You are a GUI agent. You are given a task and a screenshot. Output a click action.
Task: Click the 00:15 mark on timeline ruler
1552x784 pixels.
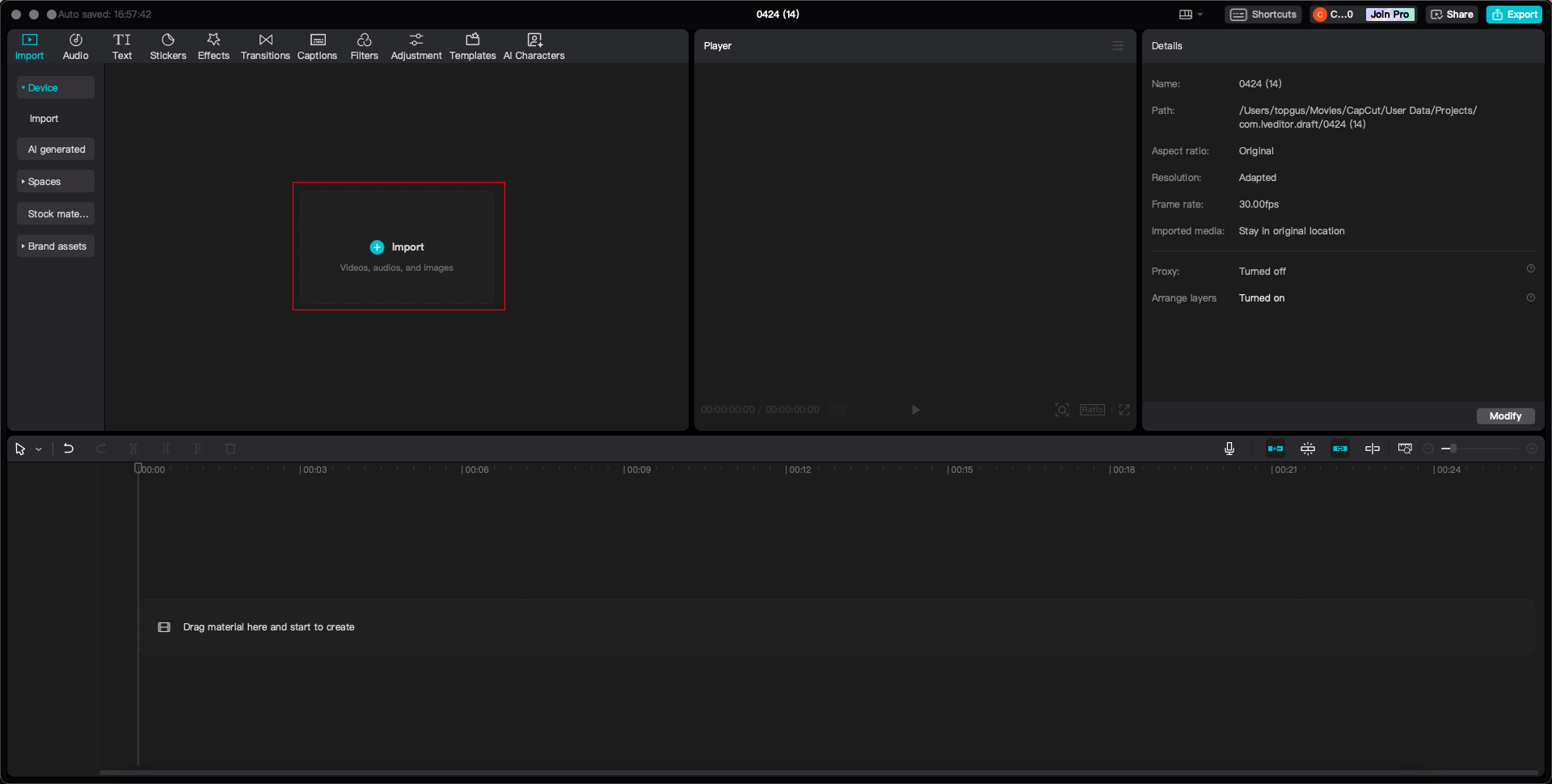click(961, 470)
